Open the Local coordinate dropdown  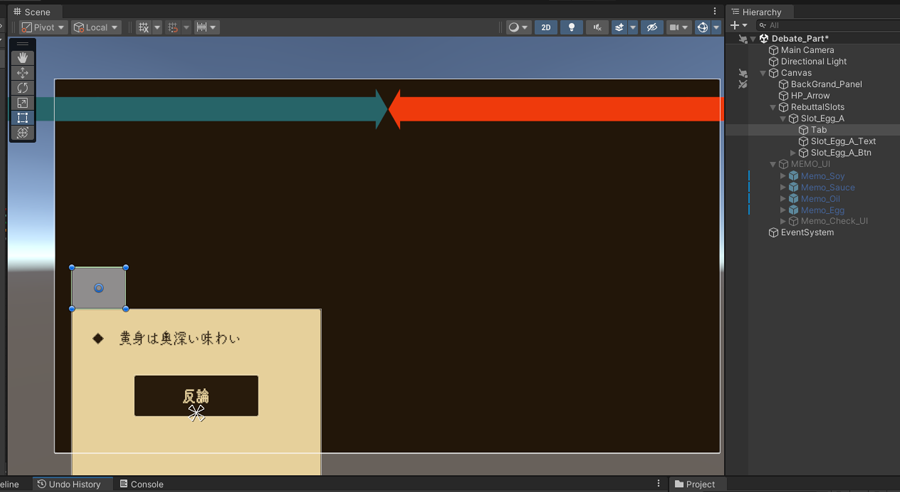click(96, 27)
